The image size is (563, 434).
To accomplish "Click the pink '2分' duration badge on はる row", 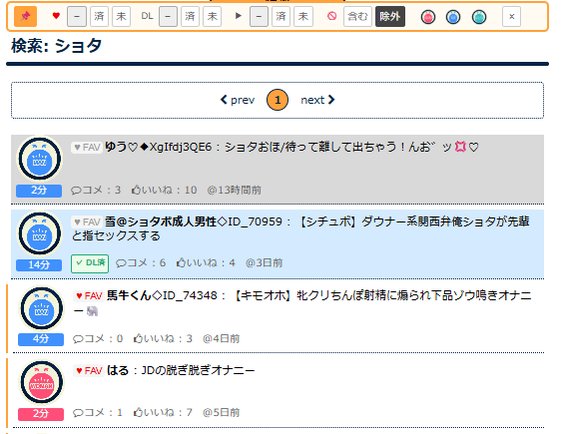I will [41, 414].
